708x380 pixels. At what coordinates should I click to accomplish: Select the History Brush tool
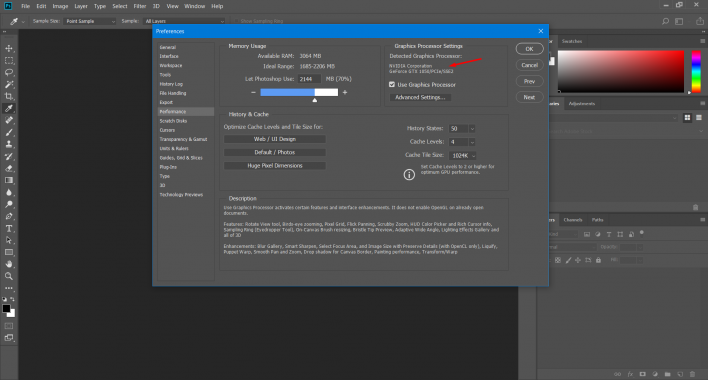pyautogui.click(x=9, y=156)
